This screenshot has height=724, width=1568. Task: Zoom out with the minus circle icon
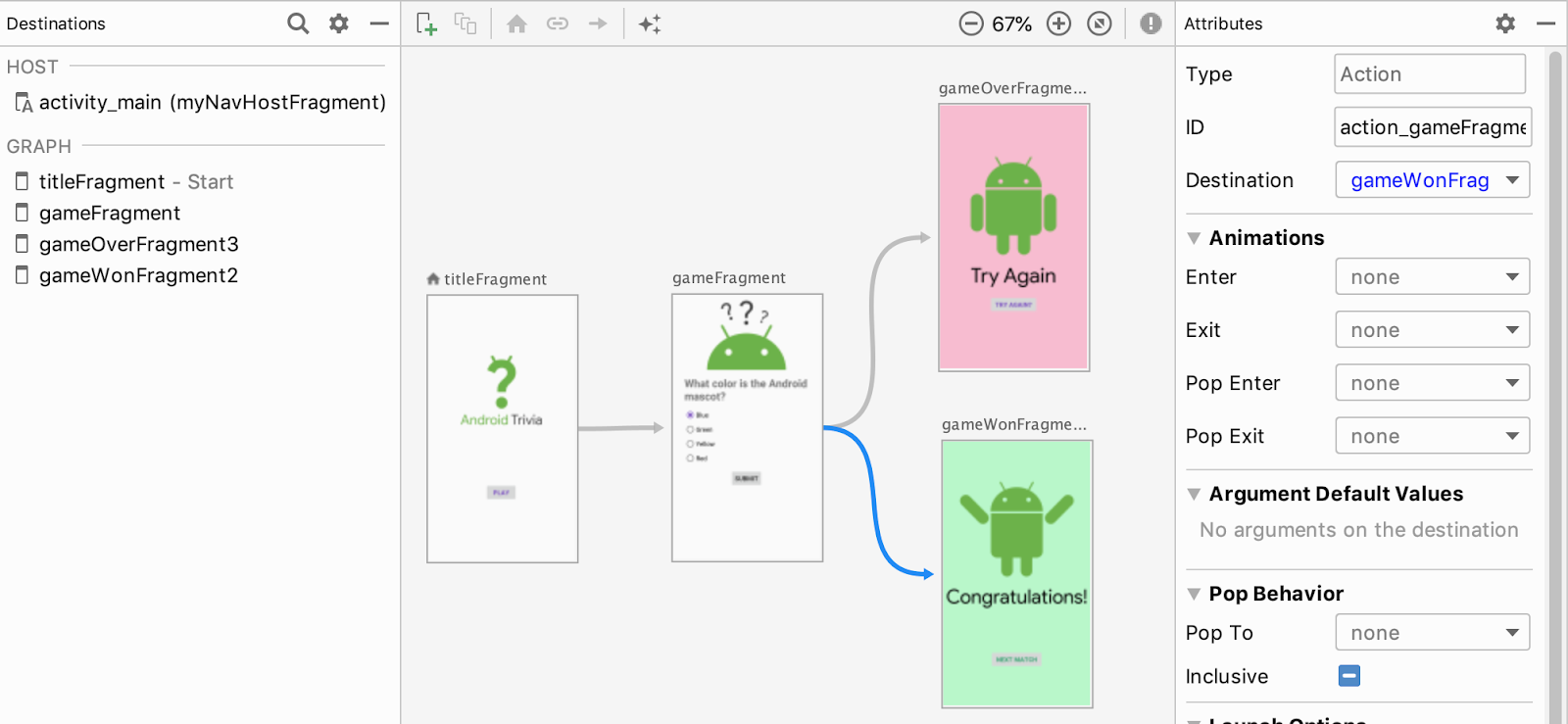coord(971,24)
